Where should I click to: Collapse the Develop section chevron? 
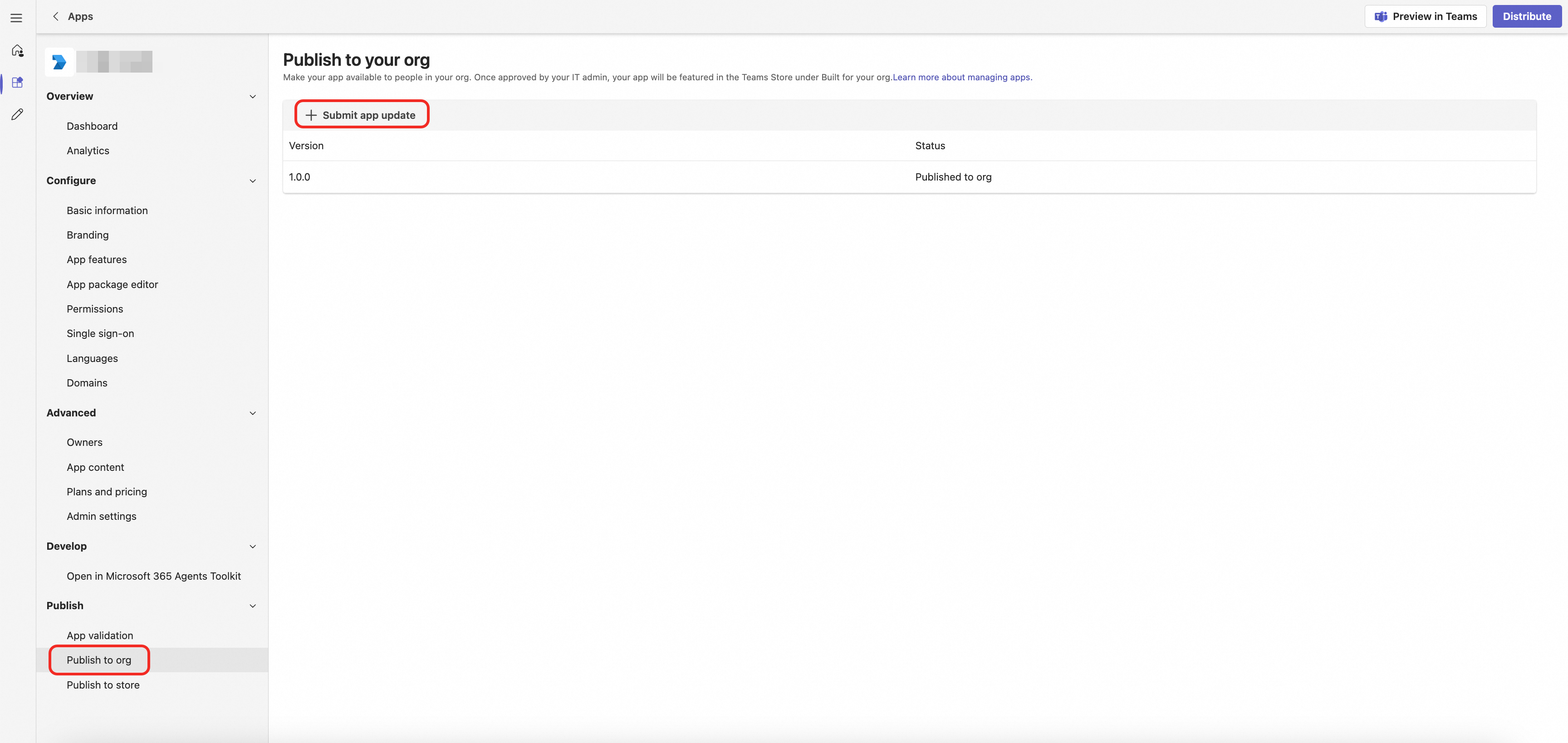(253, 547)
